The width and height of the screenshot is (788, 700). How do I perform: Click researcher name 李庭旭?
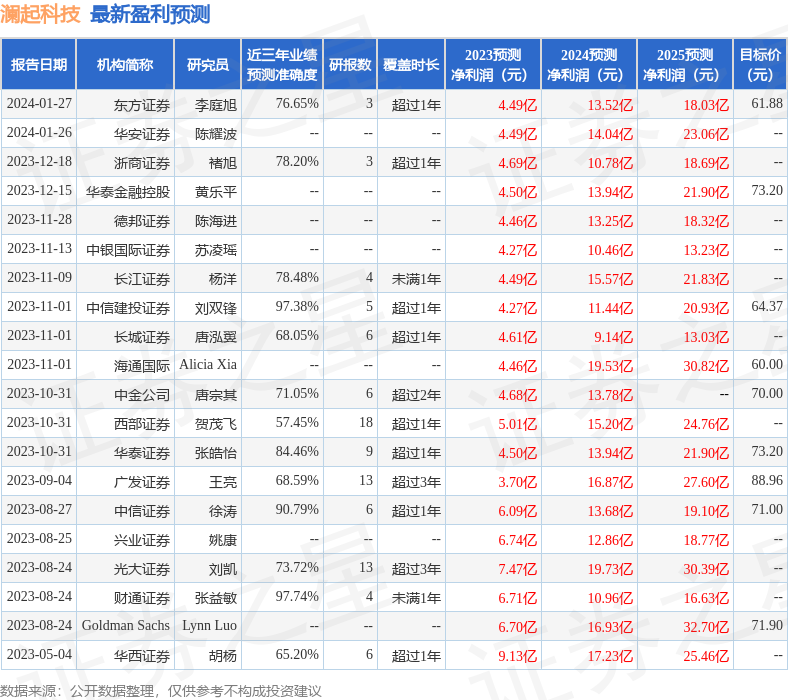216,105
